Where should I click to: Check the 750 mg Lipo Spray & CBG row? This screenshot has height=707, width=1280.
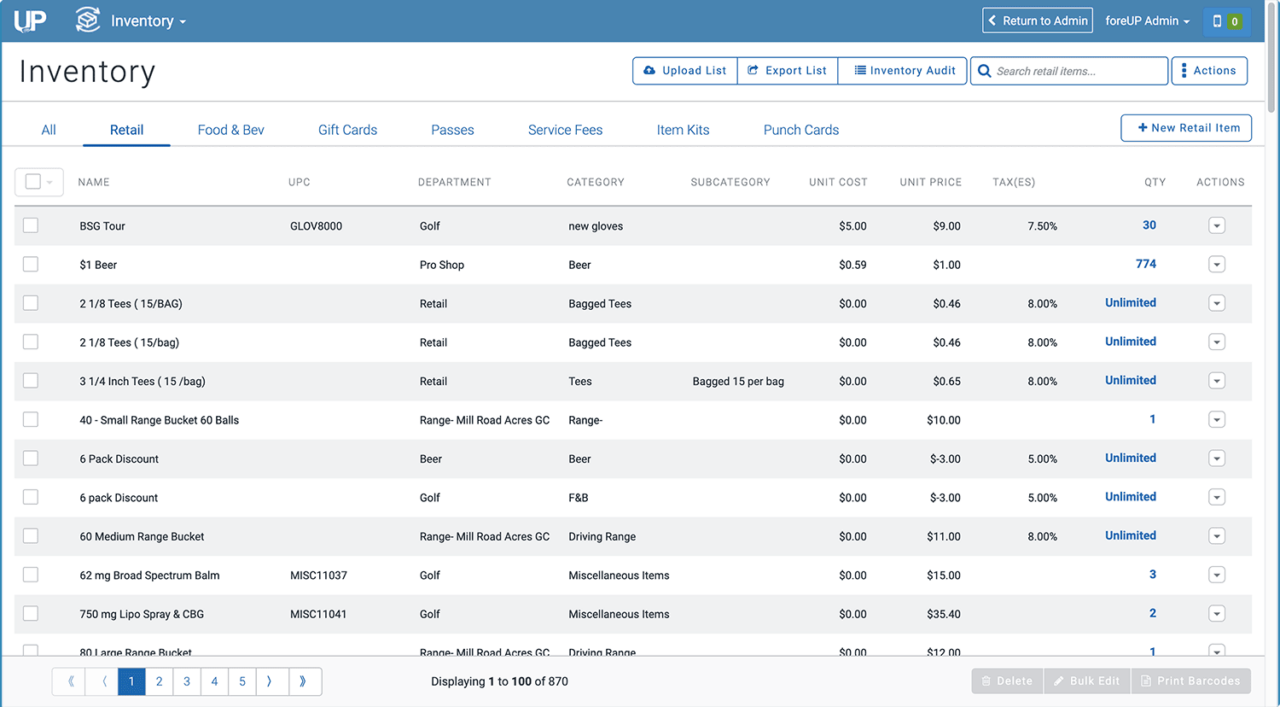point(31,614)
